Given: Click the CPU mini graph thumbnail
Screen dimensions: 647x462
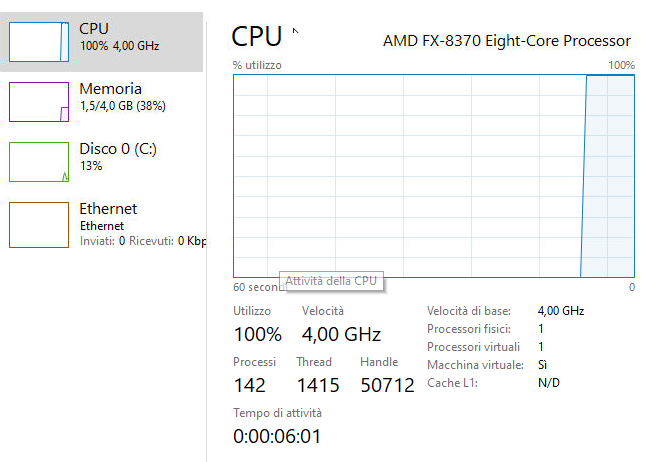Looking at the screenshot, I should 39,42.
